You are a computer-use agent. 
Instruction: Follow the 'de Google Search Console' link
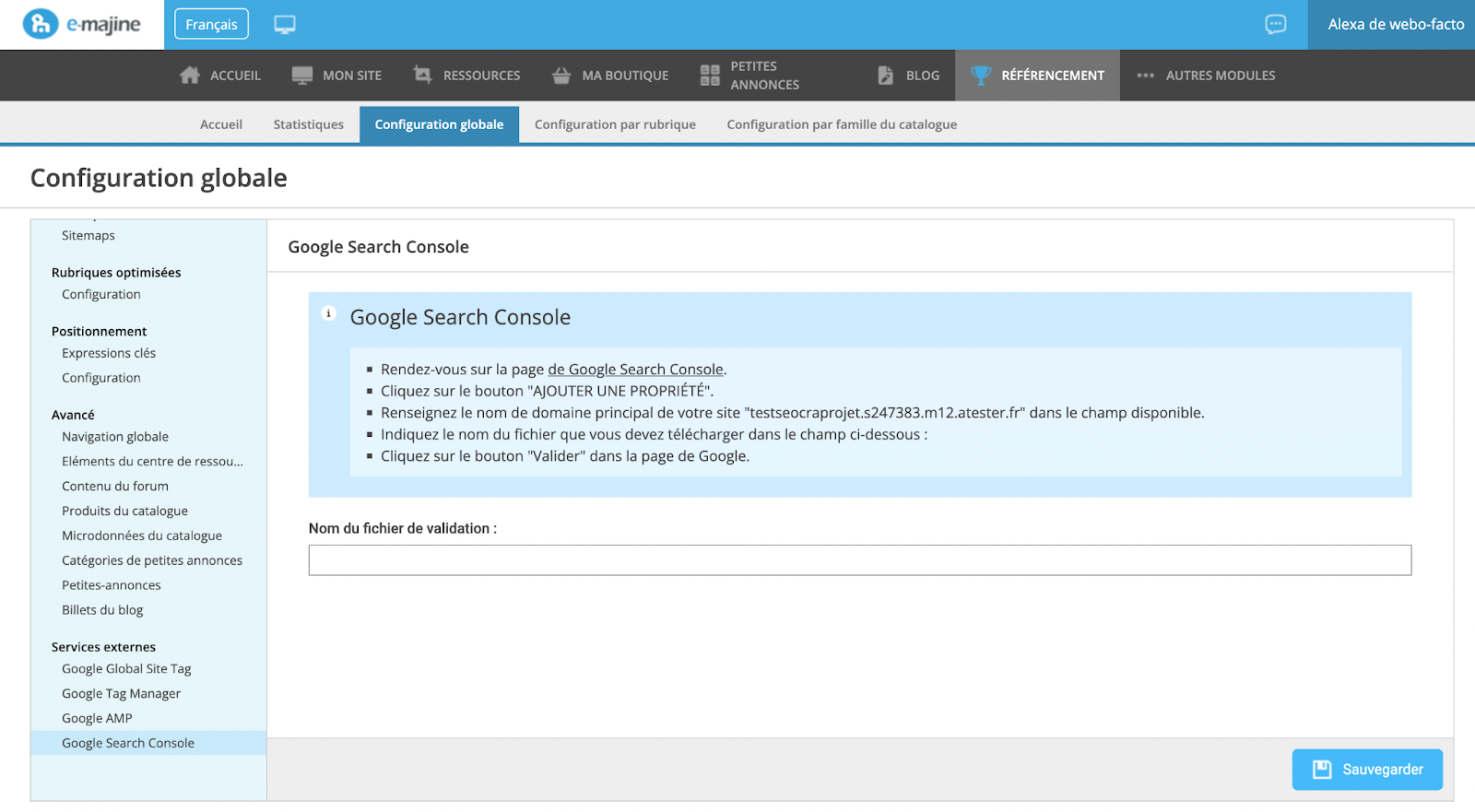635,371
